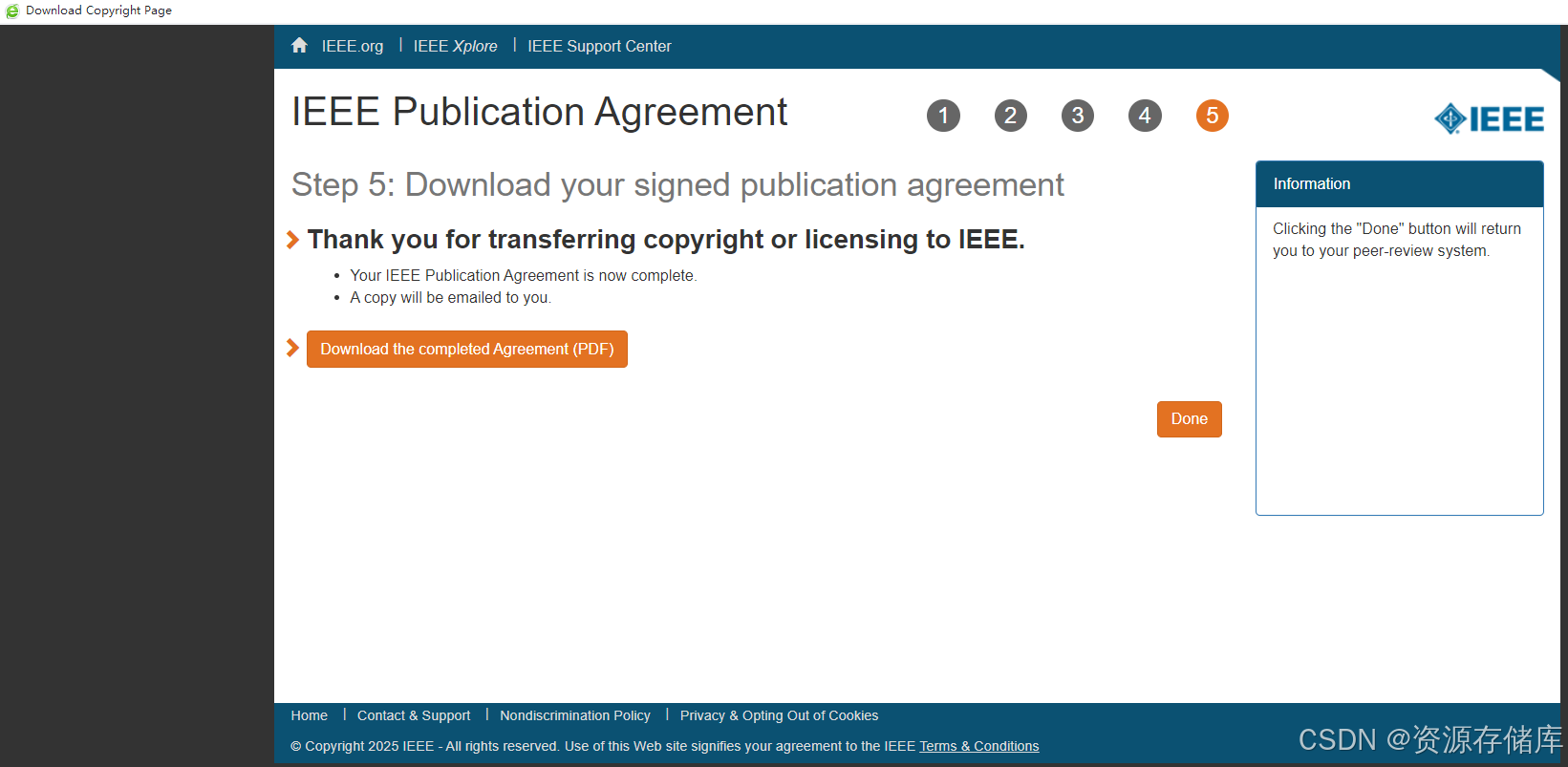Open Privacy & Opting Out of Cookies
Image resolution: width=1568 pixels, height=767 pixels.
pyautogui.click(x=779, y=715)
